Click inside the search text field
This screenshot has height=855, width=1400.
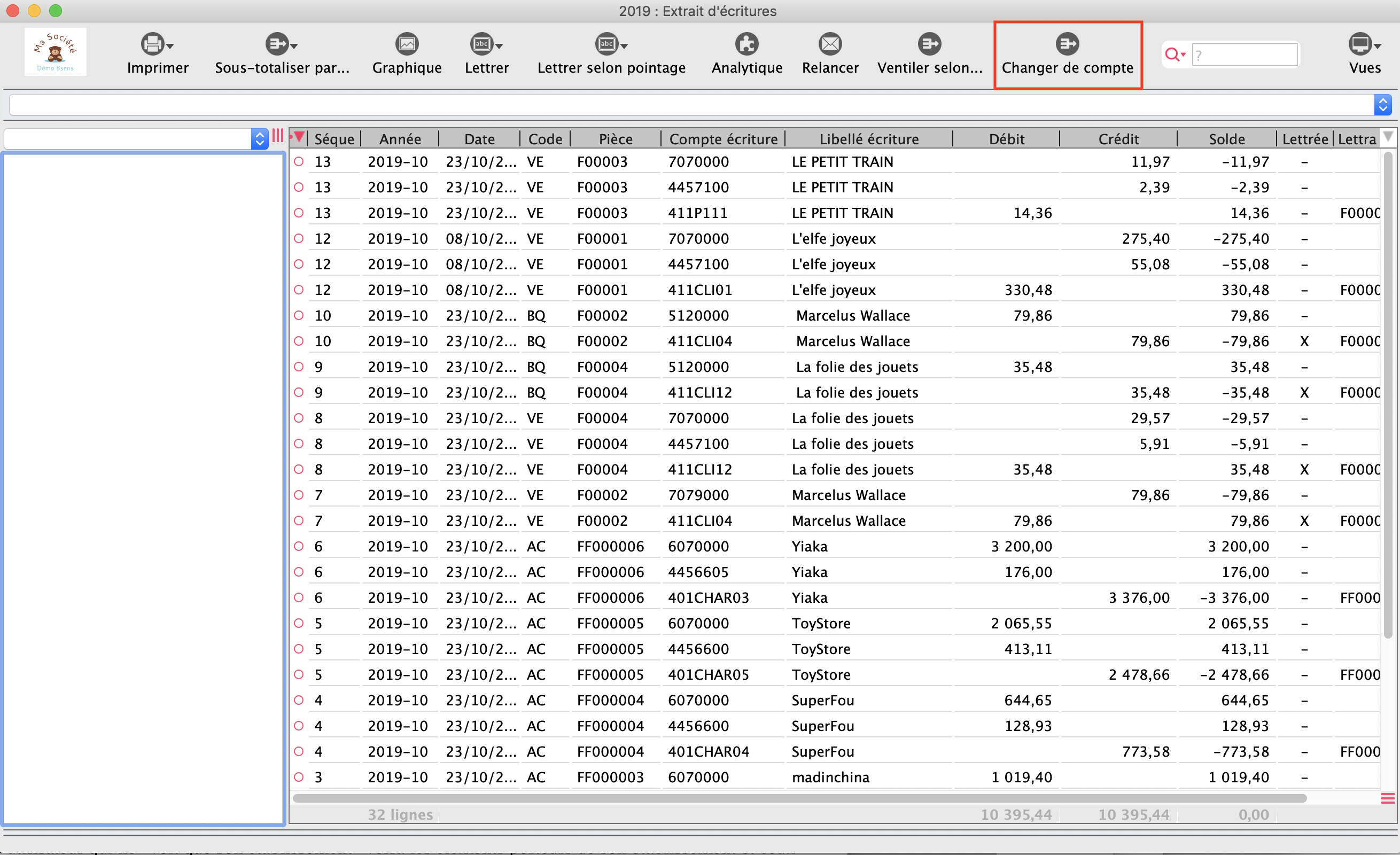click(x=1245, y=55)
